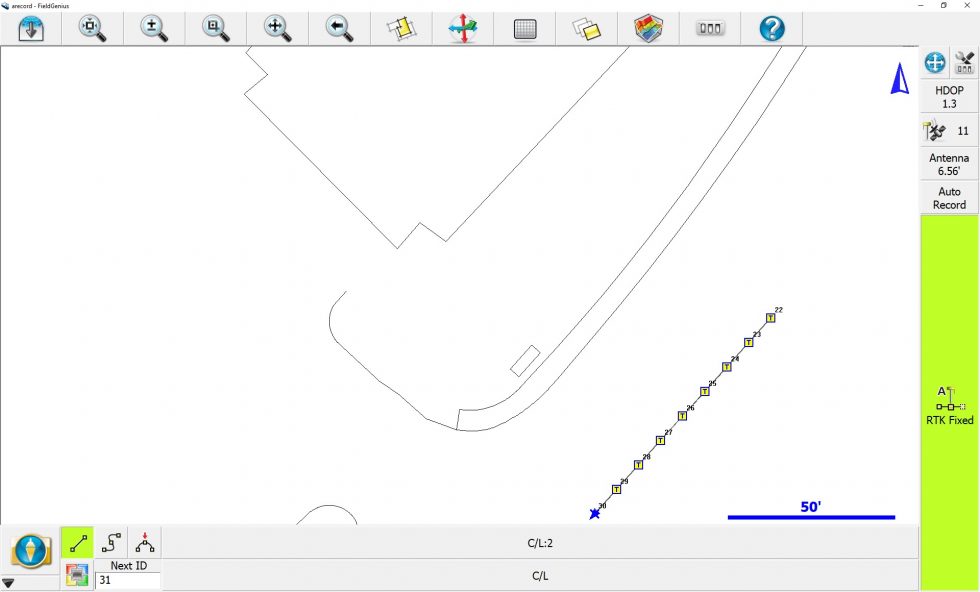Click the zoom extents magnifier icon
Viewport: 980px width, 592px height.
pos(92,29)
